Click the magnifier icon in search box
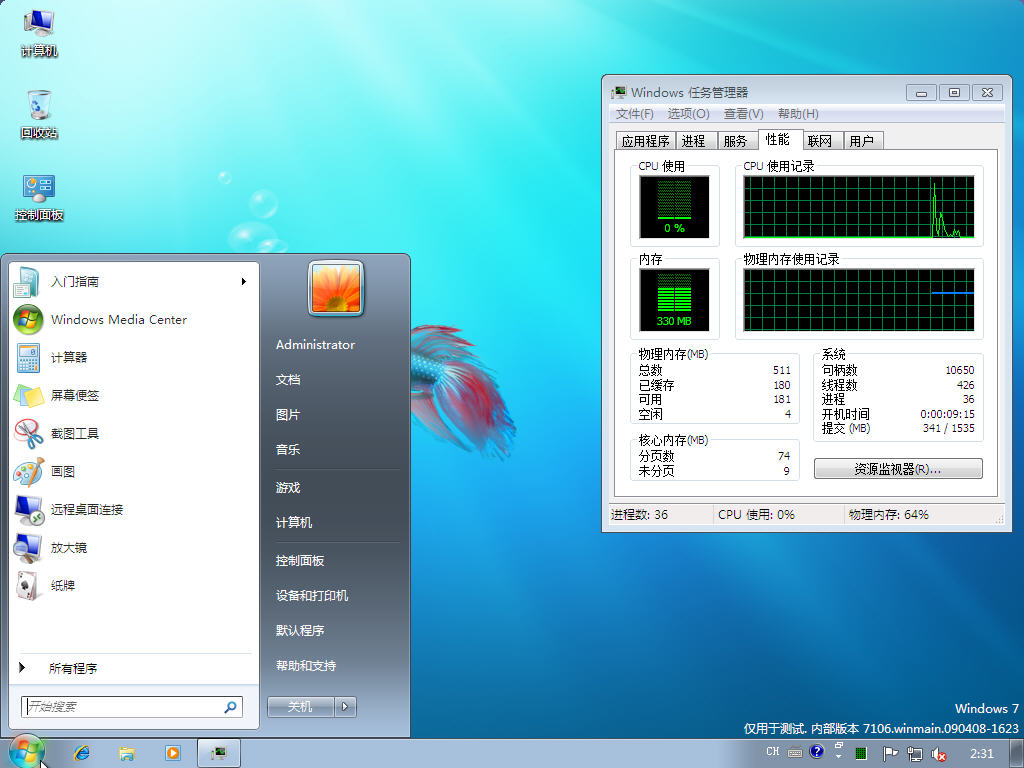Screen dimensions: 1024x768 point(231,707)
